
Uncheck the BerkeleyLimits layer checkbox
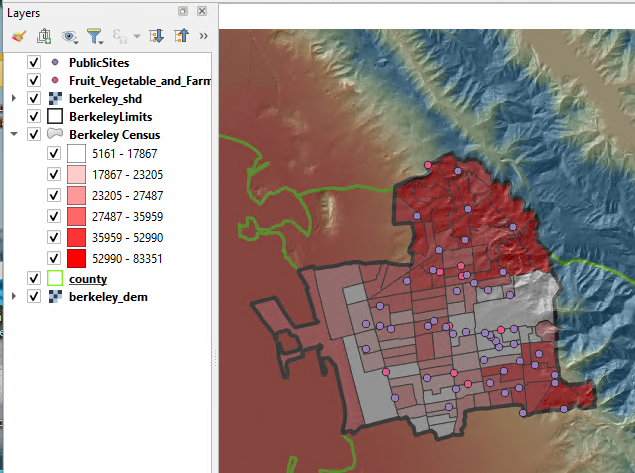click(35, 117)
